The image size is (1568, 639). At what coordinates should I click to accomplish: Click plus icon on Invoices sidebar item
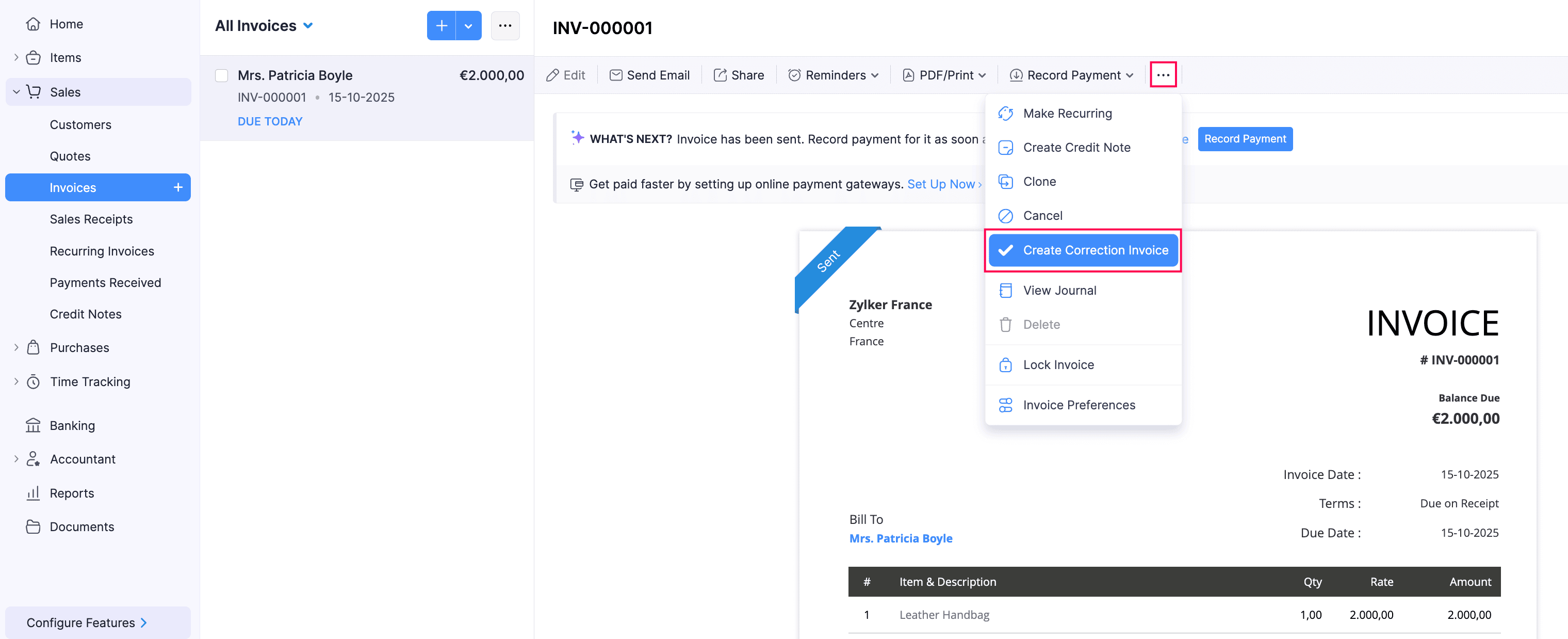178,187
